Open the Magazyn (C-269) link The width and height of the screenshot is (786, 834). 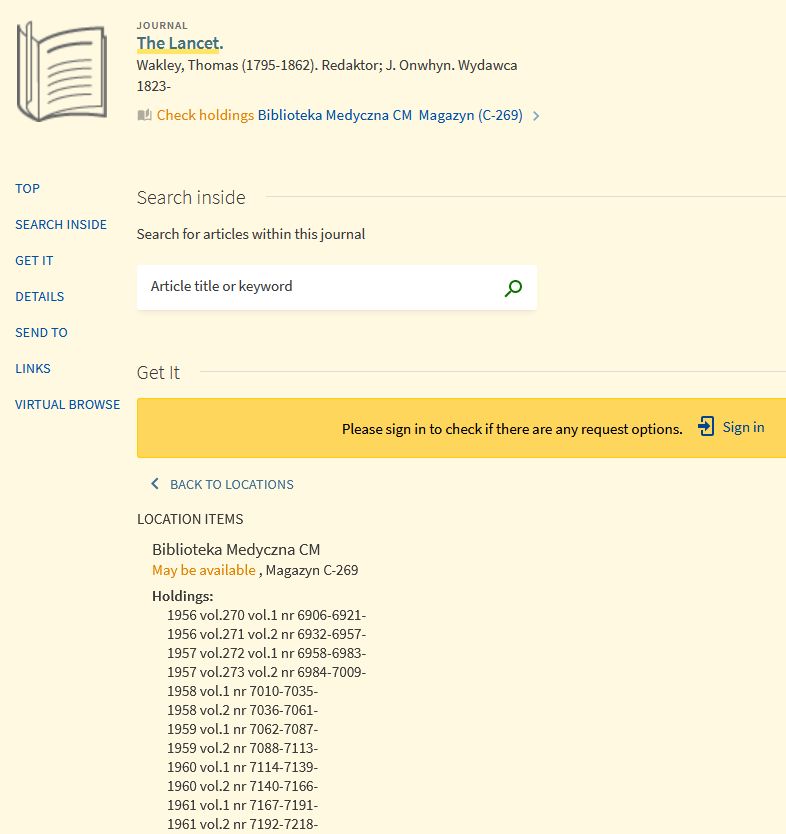(x=471, y=115)
